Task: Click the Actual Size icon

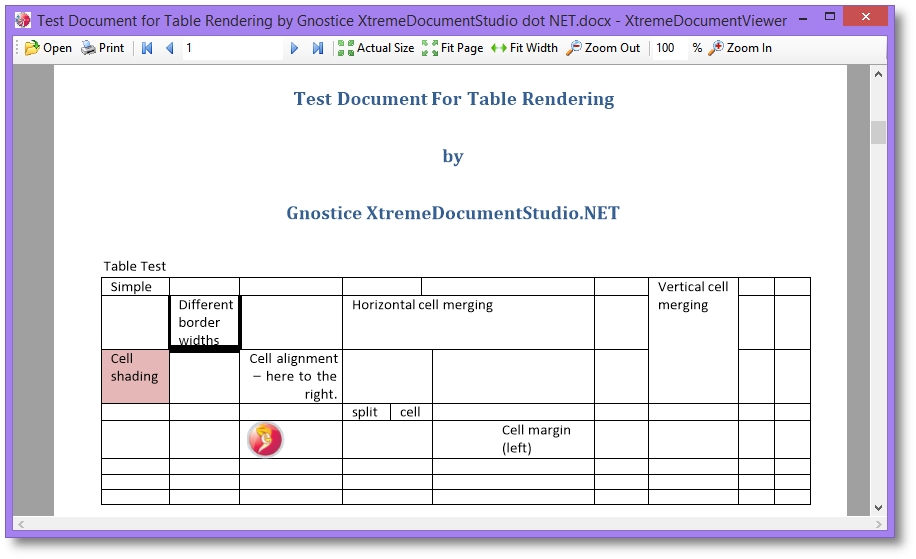Action: click(x=346, y=48)
